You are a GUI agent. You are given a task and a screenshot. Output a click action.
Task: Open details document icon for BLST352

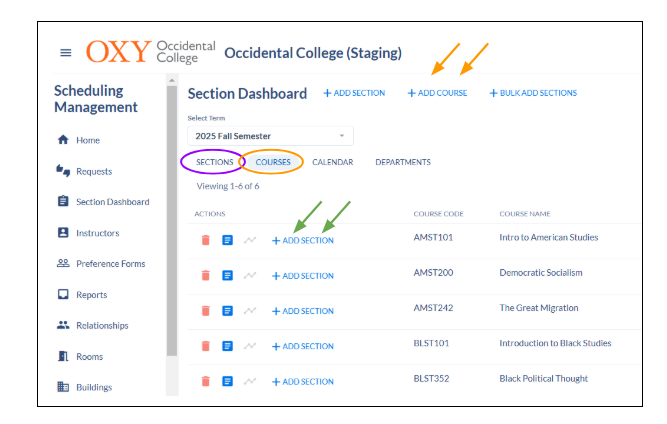pyautogui.click(x=228, y=381)
